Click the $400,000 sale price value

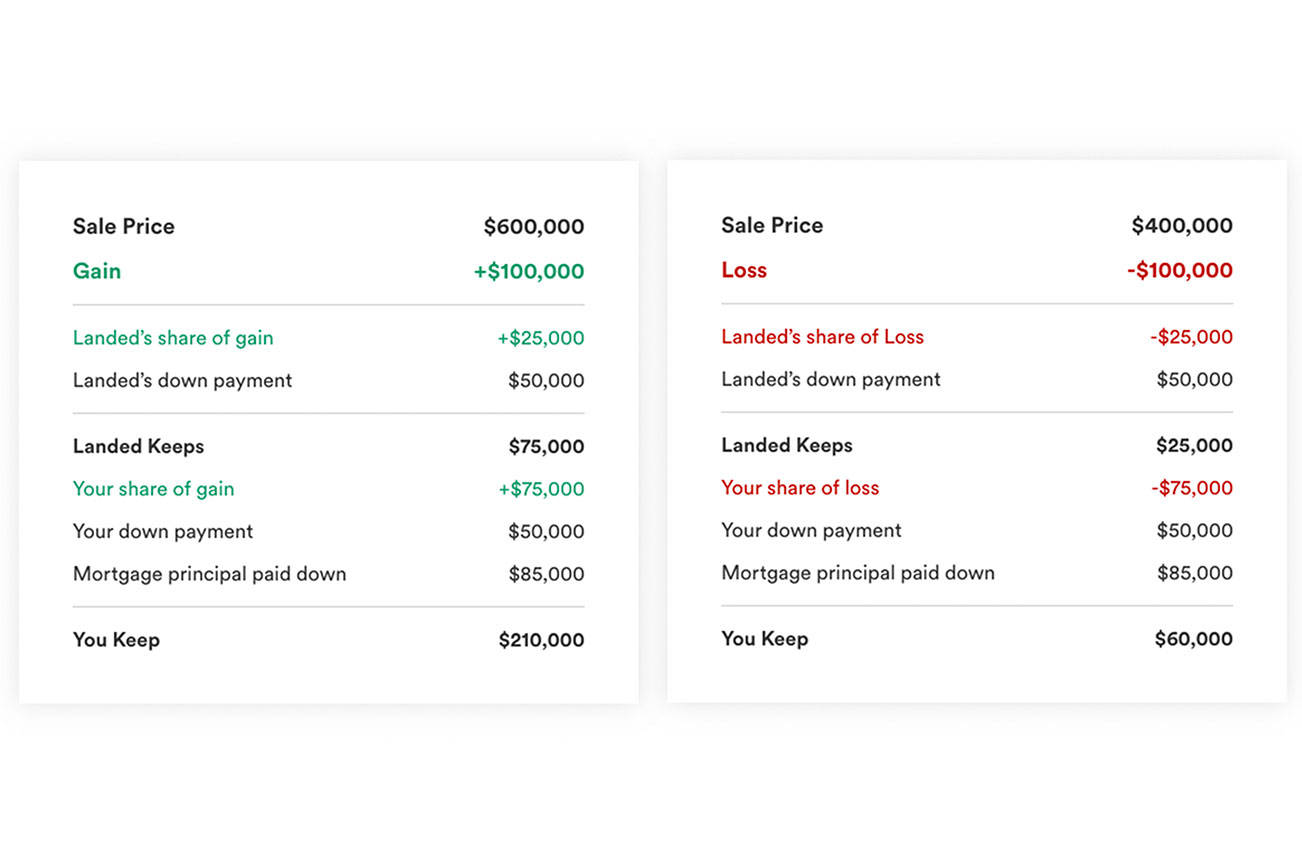tap(1181, 226)
